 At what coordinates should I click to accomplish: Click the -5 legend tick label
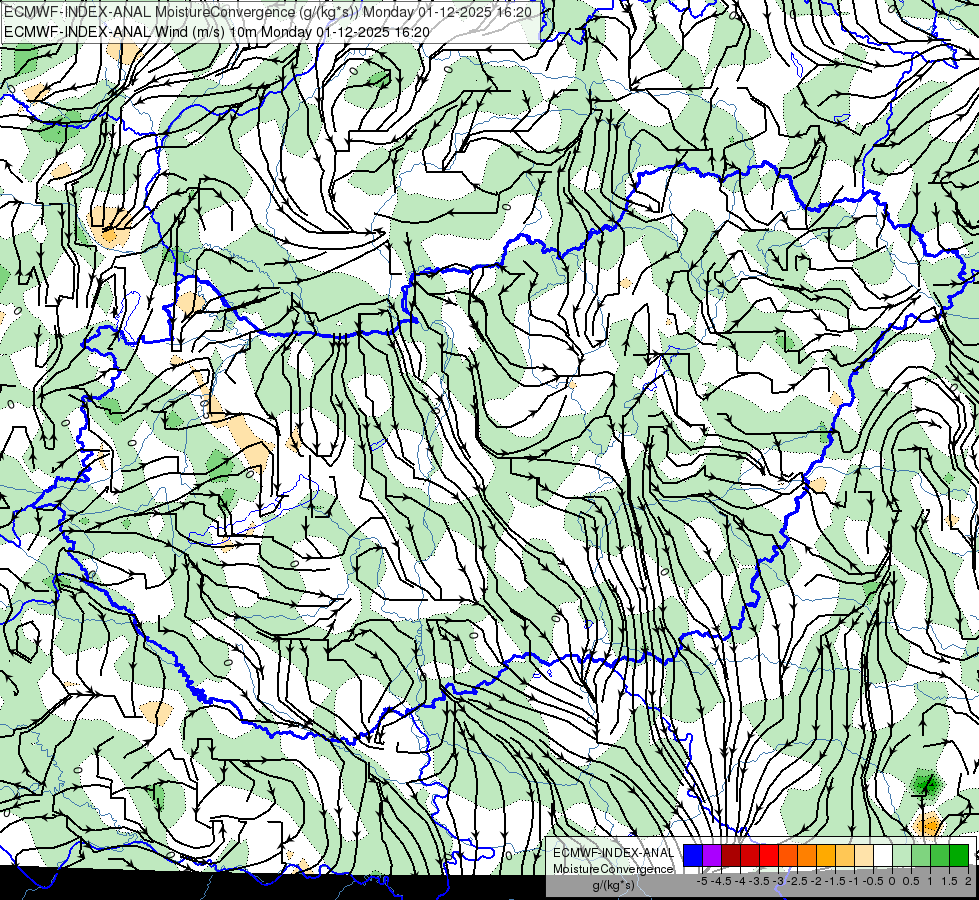(702, 881)
